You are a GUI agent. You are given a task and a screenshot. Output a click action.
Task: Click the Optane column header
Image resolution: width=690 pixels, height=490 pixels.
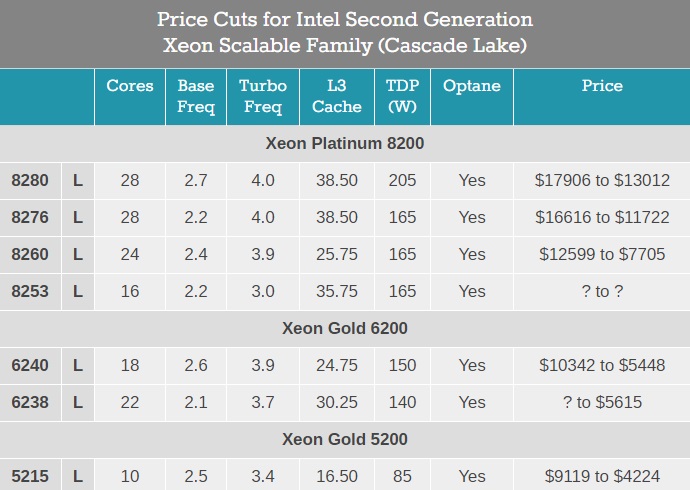472,86
